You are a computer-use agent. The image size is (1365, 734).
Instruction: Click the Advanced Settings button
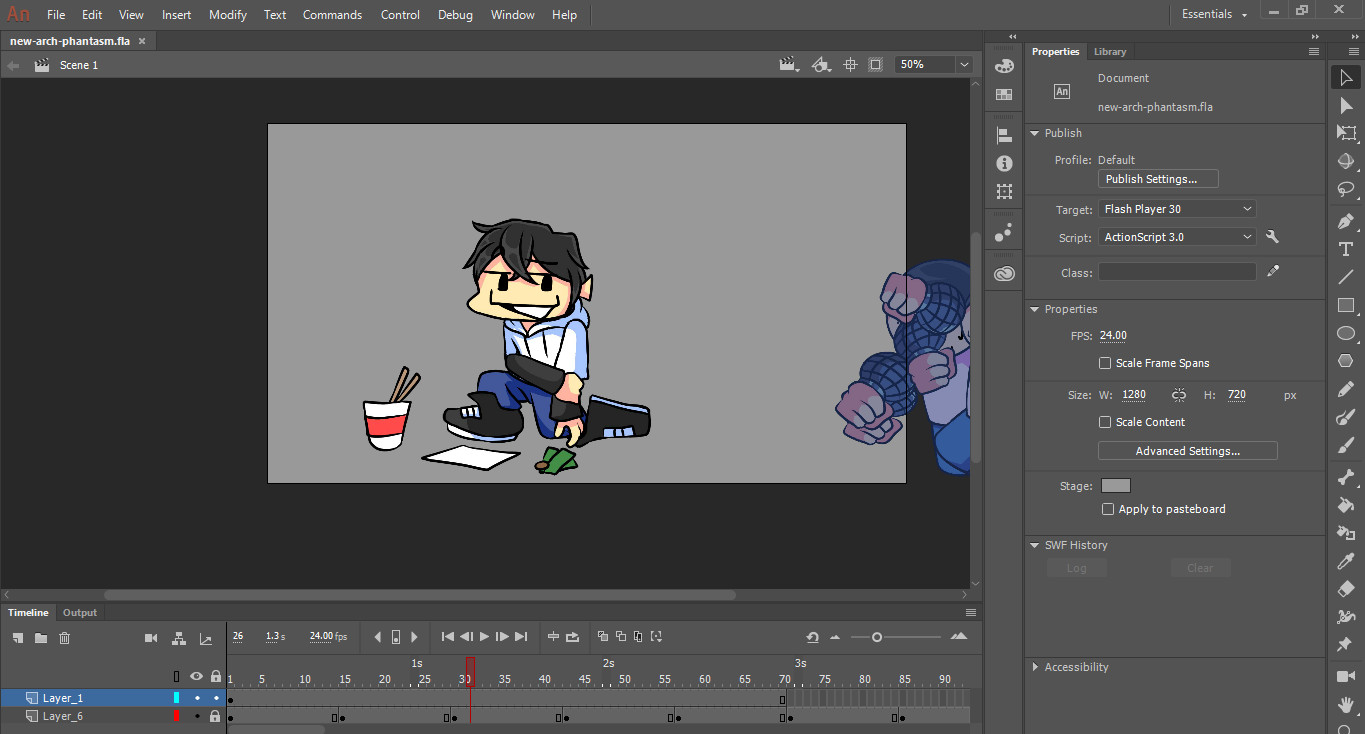tap(1187, 451)
